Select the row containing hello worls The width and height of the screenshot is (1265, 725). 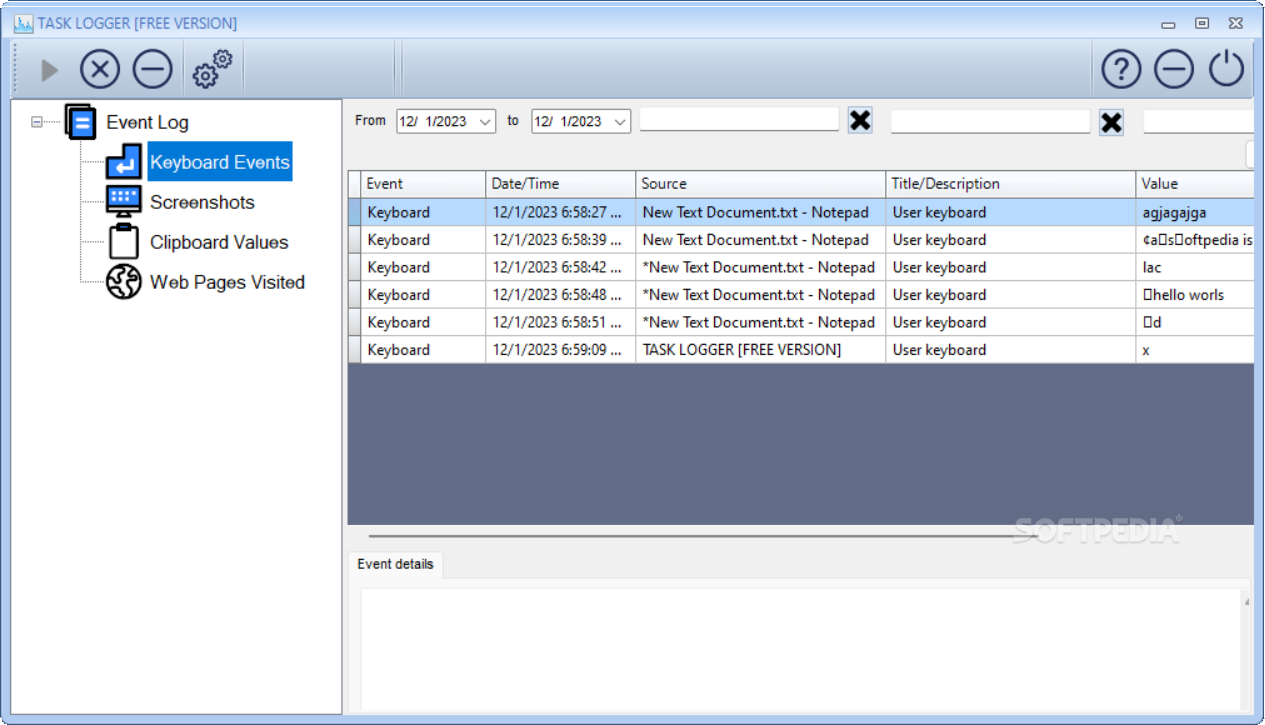(x=801, y=295)
